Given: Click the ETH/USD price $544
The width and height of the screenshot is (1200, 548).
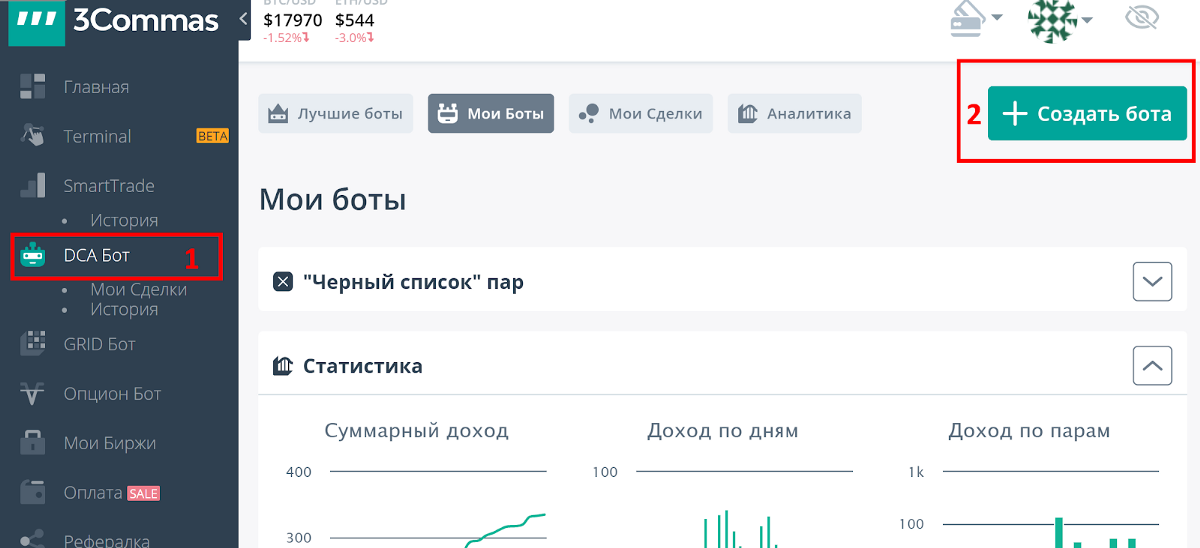Looking at the screenshot, I should 355,20.
